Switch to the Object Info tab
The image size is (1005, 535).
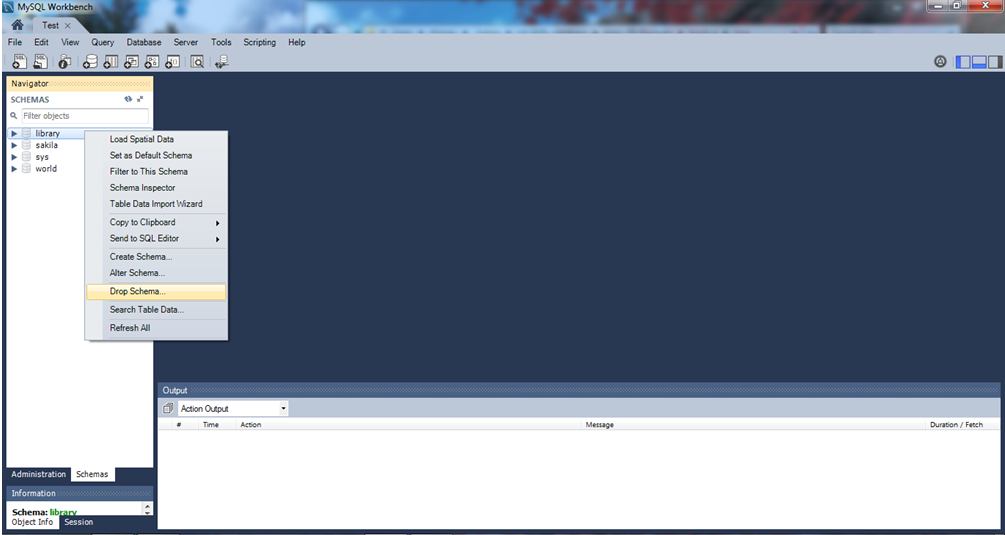33,522
